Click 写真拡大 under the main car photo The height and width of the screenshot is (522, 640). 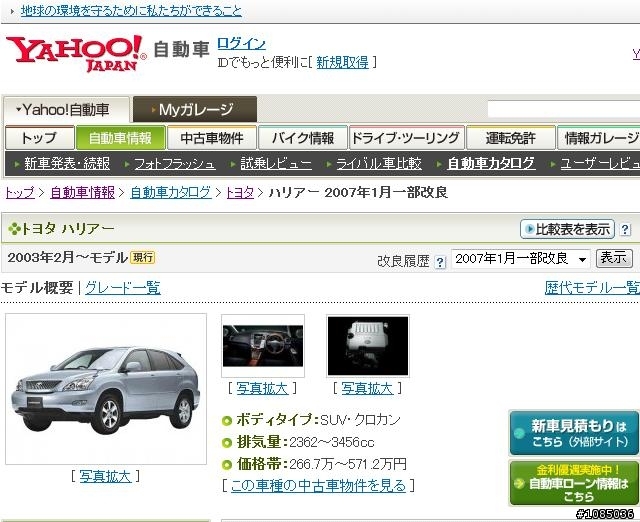pos(105,476)
